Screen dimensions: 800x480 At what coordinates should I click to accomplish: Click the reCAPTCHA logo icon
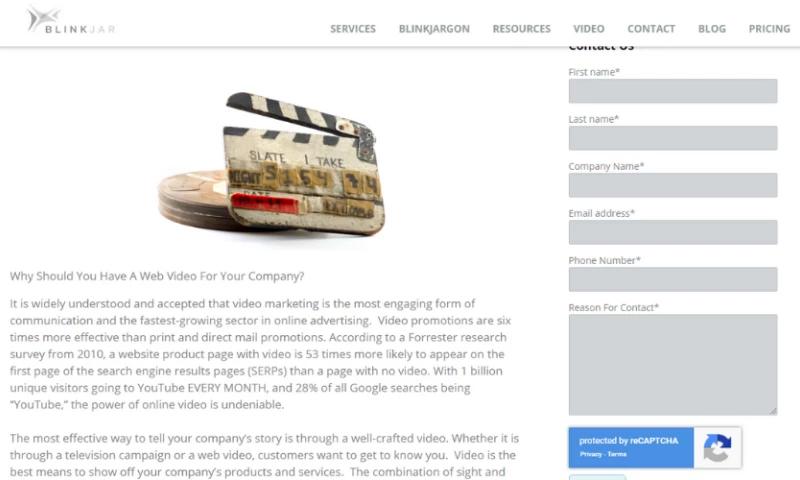717,447
